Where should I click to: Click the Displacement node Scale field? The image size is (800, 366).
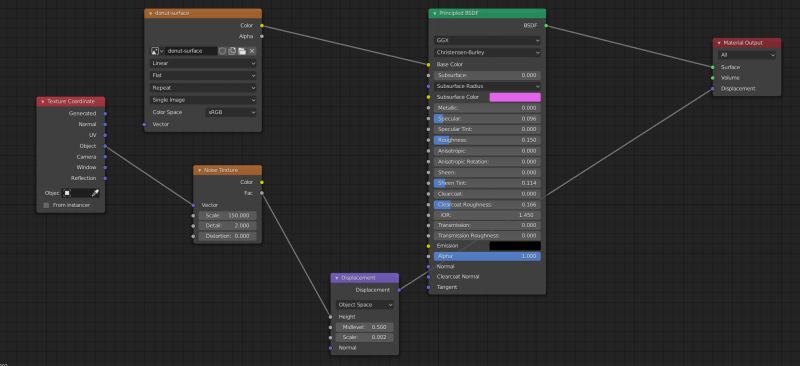point(365,337)
